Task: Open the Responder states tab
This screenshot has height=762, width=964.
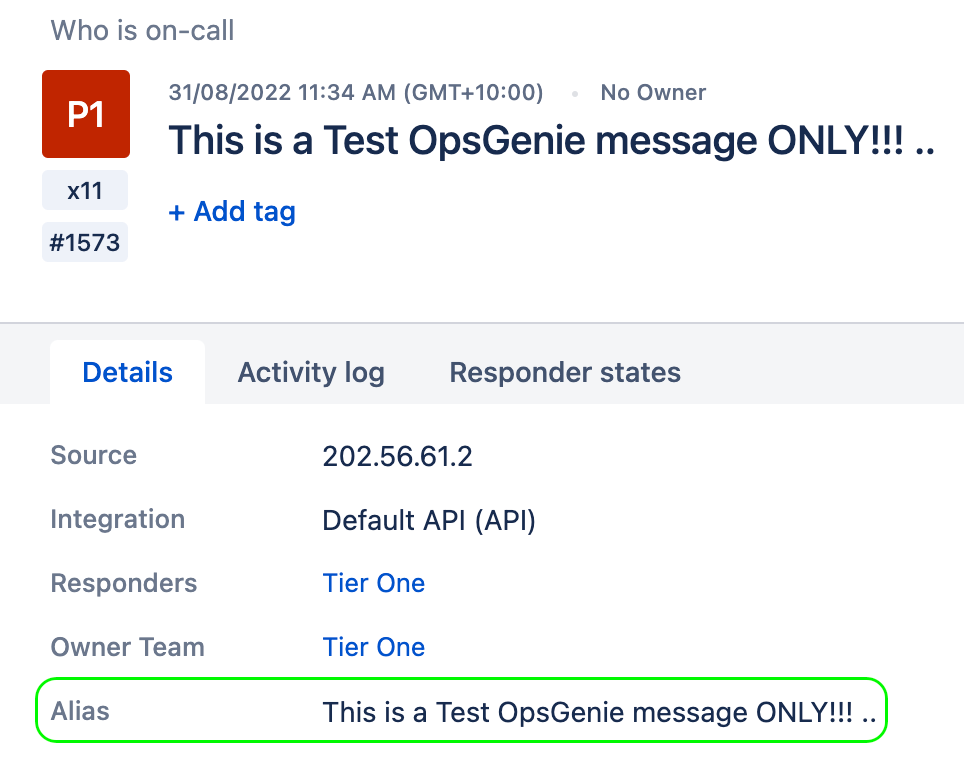Action: 565,372
